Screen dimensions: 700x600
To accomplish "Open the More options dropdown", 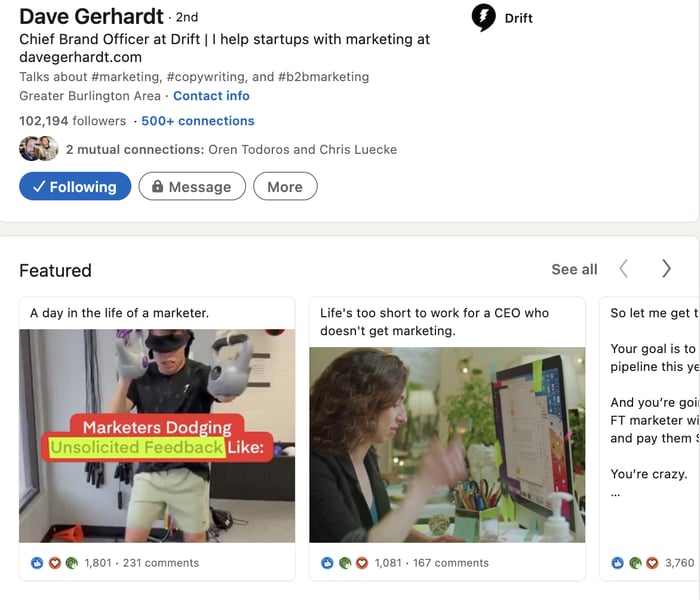I will point(285,186).
